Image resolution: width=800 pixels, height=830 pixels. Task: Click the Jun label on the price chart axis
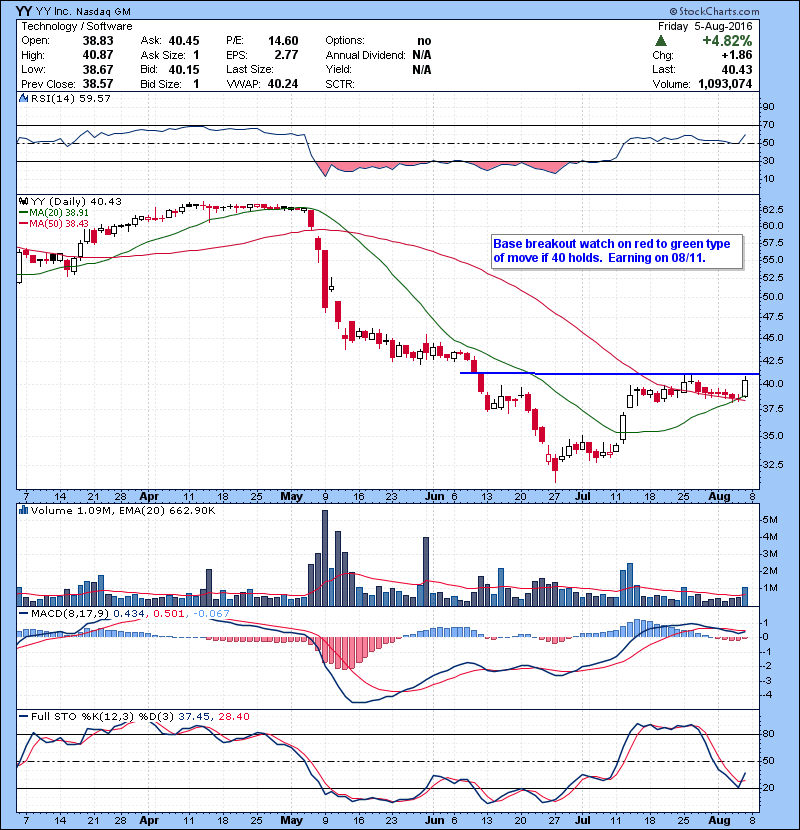(x=435, y=497)
